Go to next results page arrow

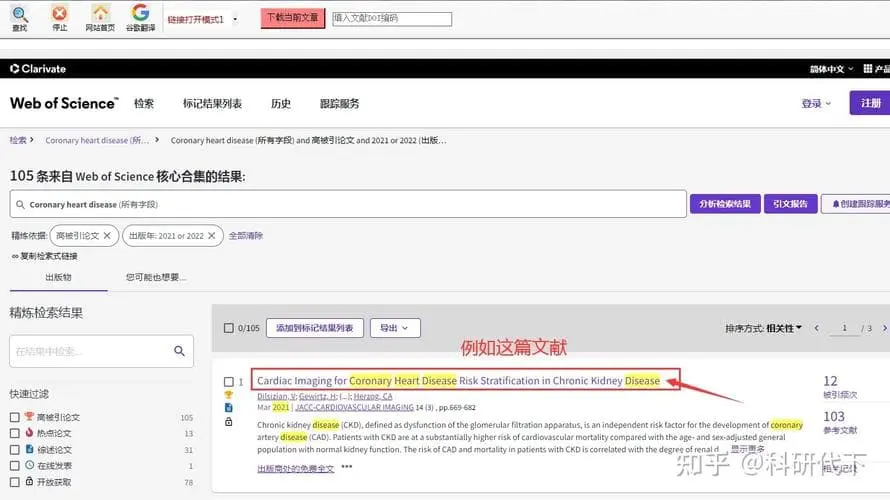coord(884,328)
